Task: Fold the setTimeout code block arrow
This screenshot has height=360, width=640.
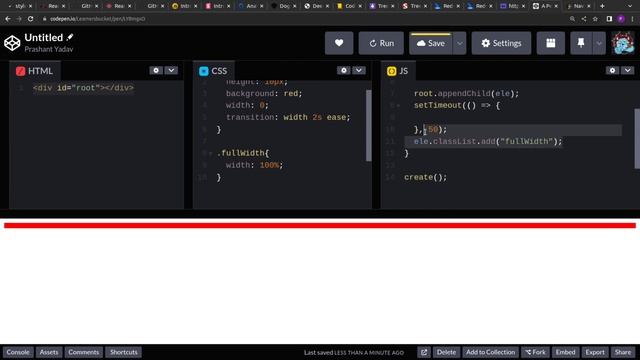Action: [398, 106]
